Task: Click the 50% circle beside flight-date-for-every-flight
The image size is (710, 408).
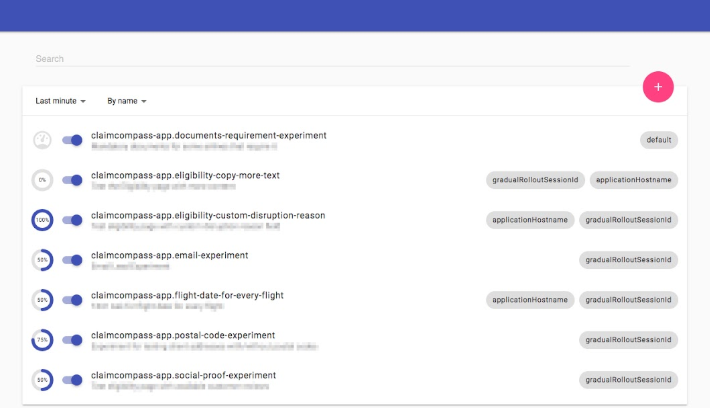Action: click(x=42, y=300)
